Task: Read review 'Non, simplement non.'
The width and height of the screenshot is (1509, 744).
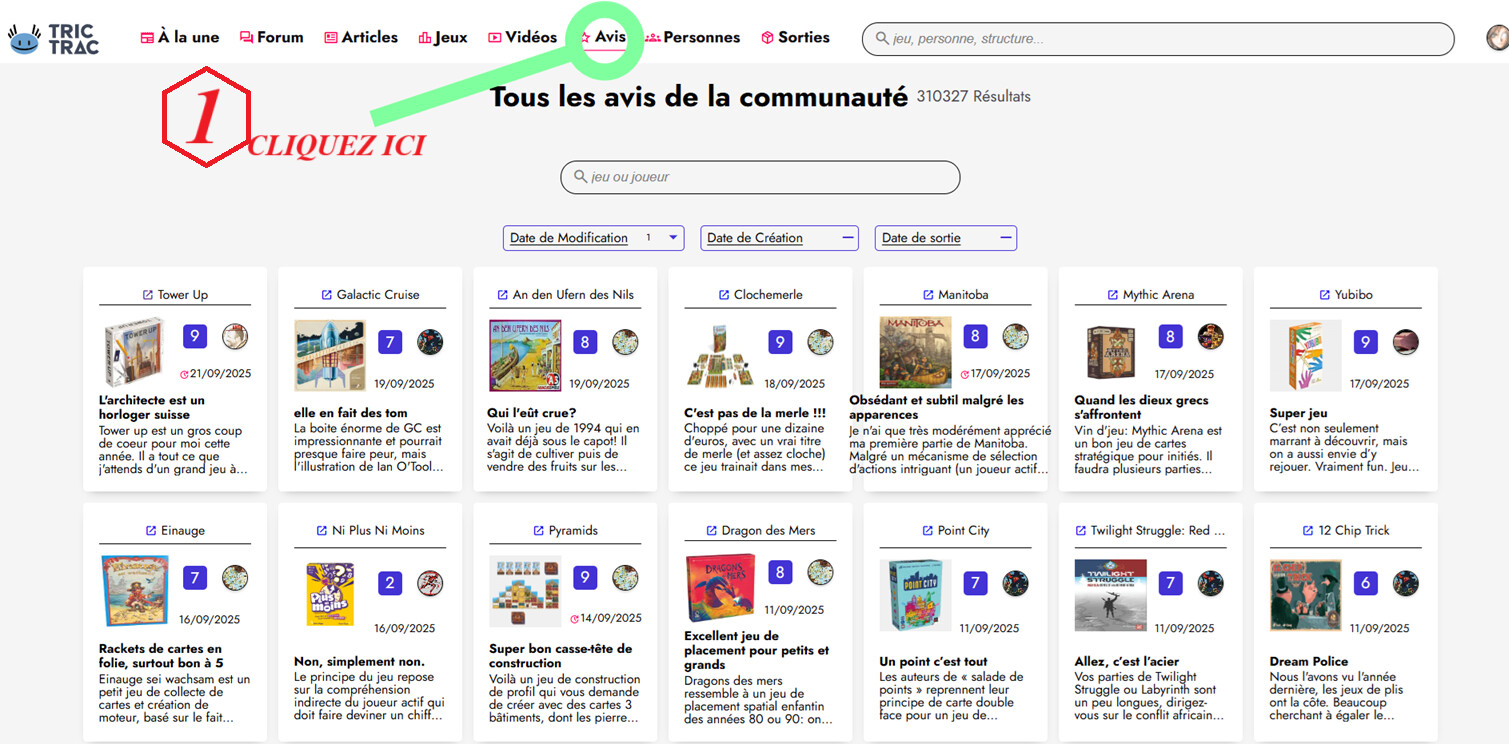Action: (x=359, y=661)
